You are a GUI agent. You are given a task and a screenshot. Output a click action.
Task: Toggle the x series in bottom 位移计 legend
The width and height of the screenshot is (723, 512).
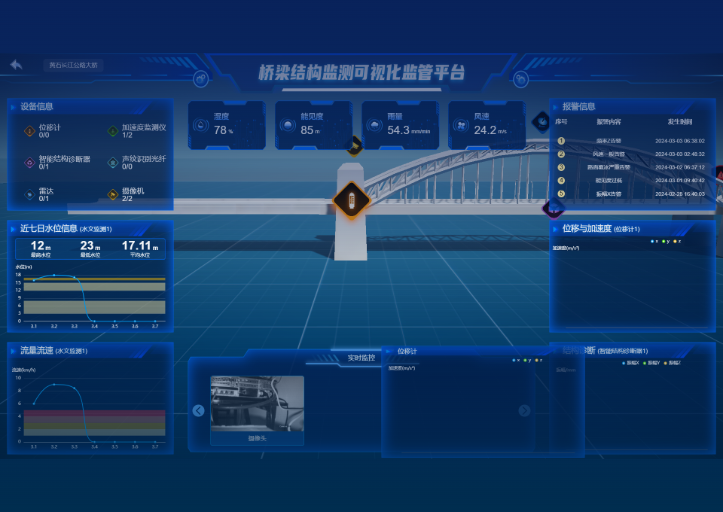pos(516,360)
